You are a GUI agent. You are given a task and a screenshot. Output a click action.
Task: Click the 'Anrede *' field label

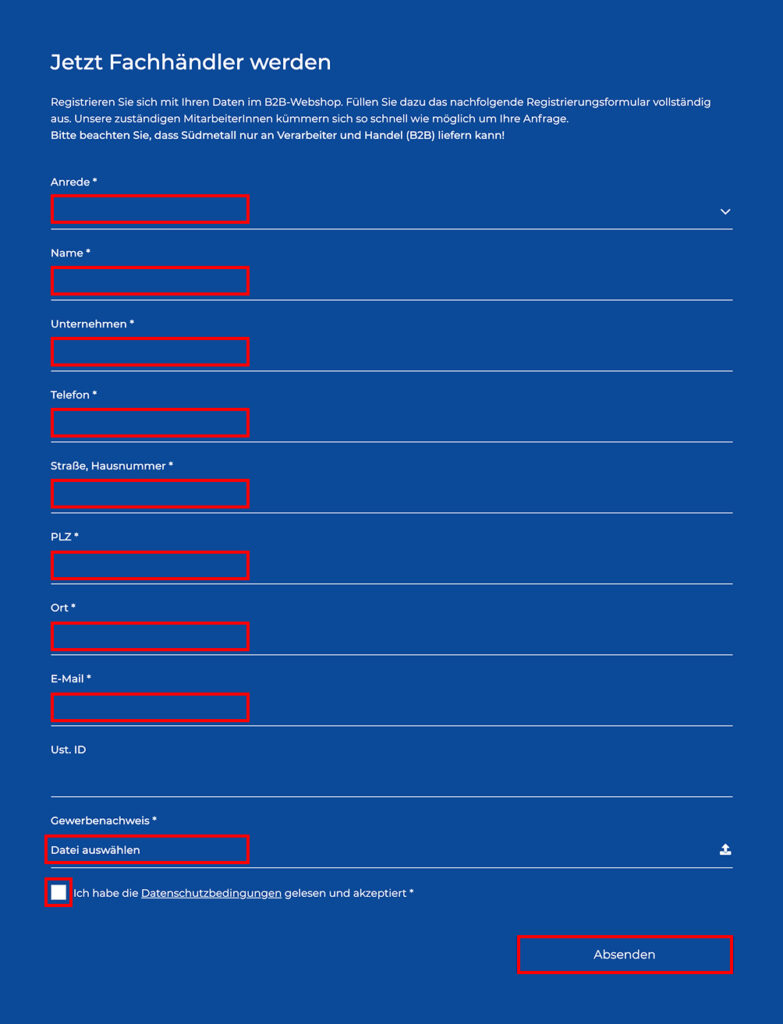pos(74,182)
